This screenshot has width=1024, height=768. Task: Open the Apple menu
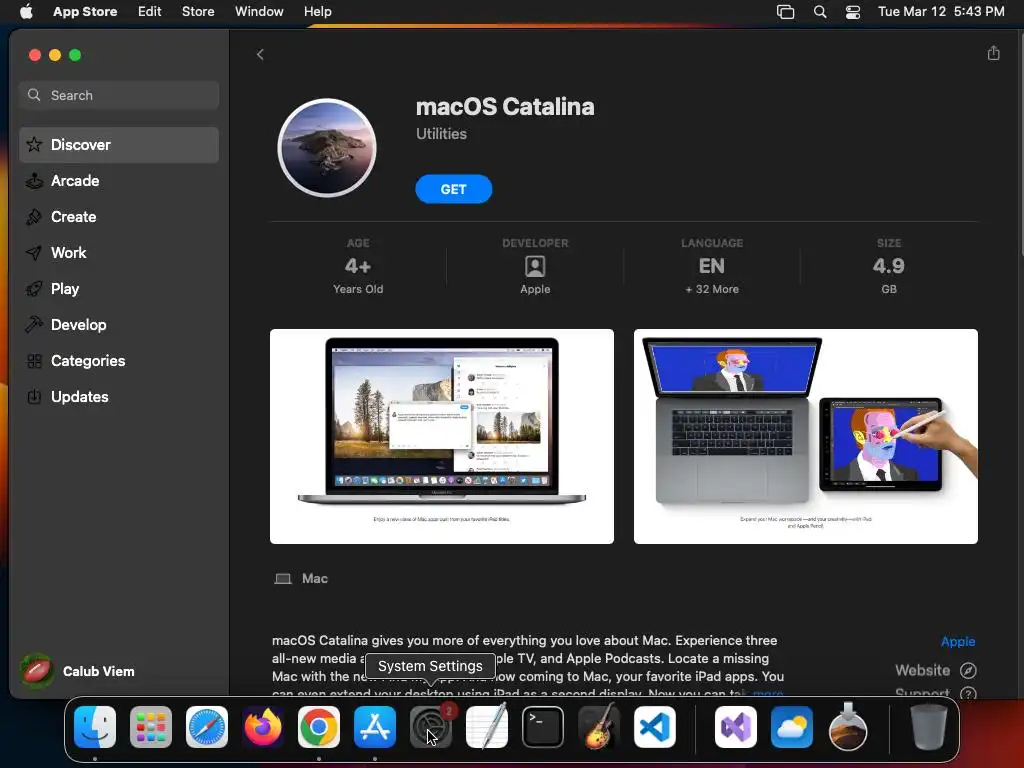click(x=26, y=11)
